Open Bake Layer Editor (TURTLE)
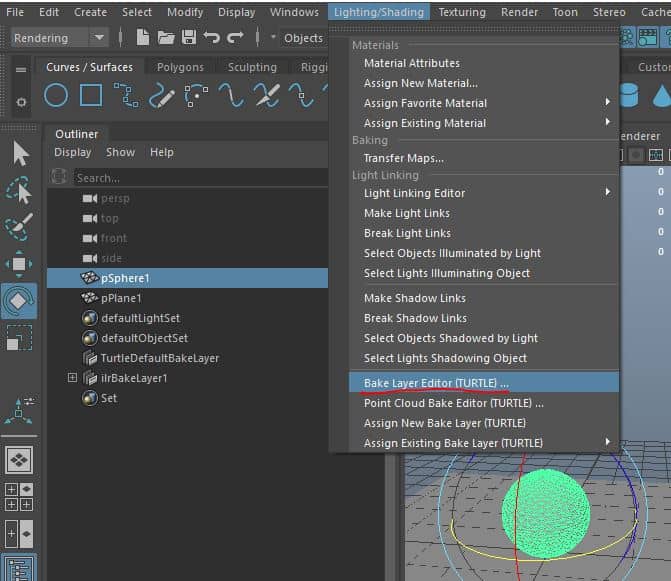 (x=436, y=383)
